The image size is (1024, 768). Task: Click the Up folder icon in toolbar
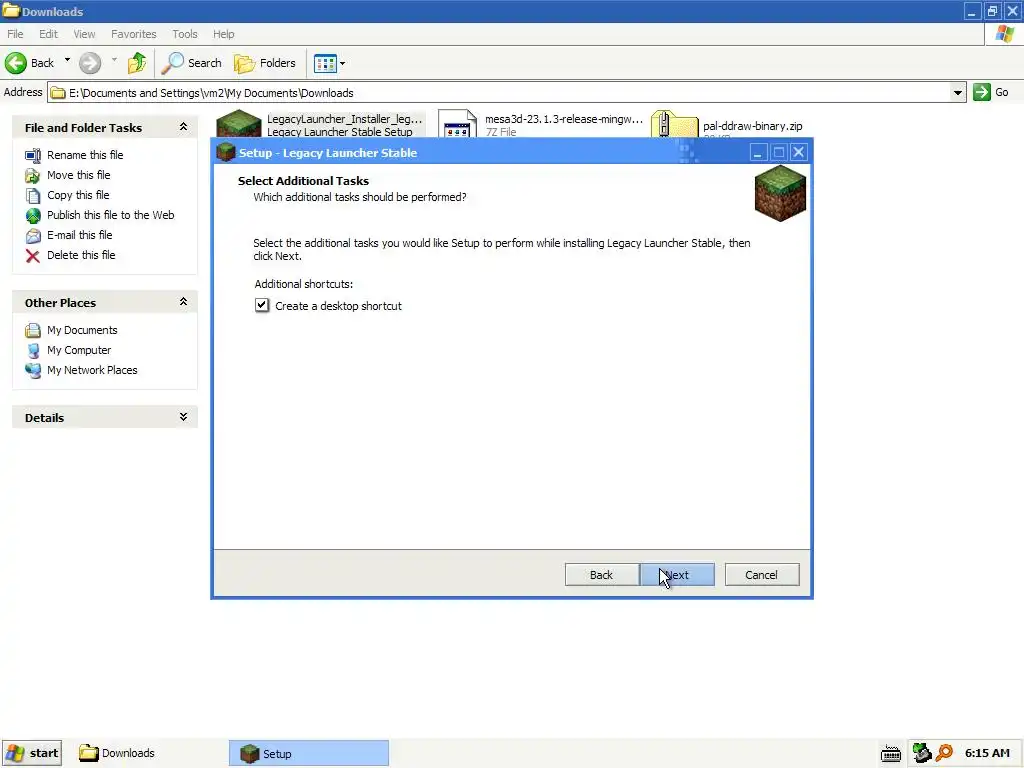[x=137, y=63]
